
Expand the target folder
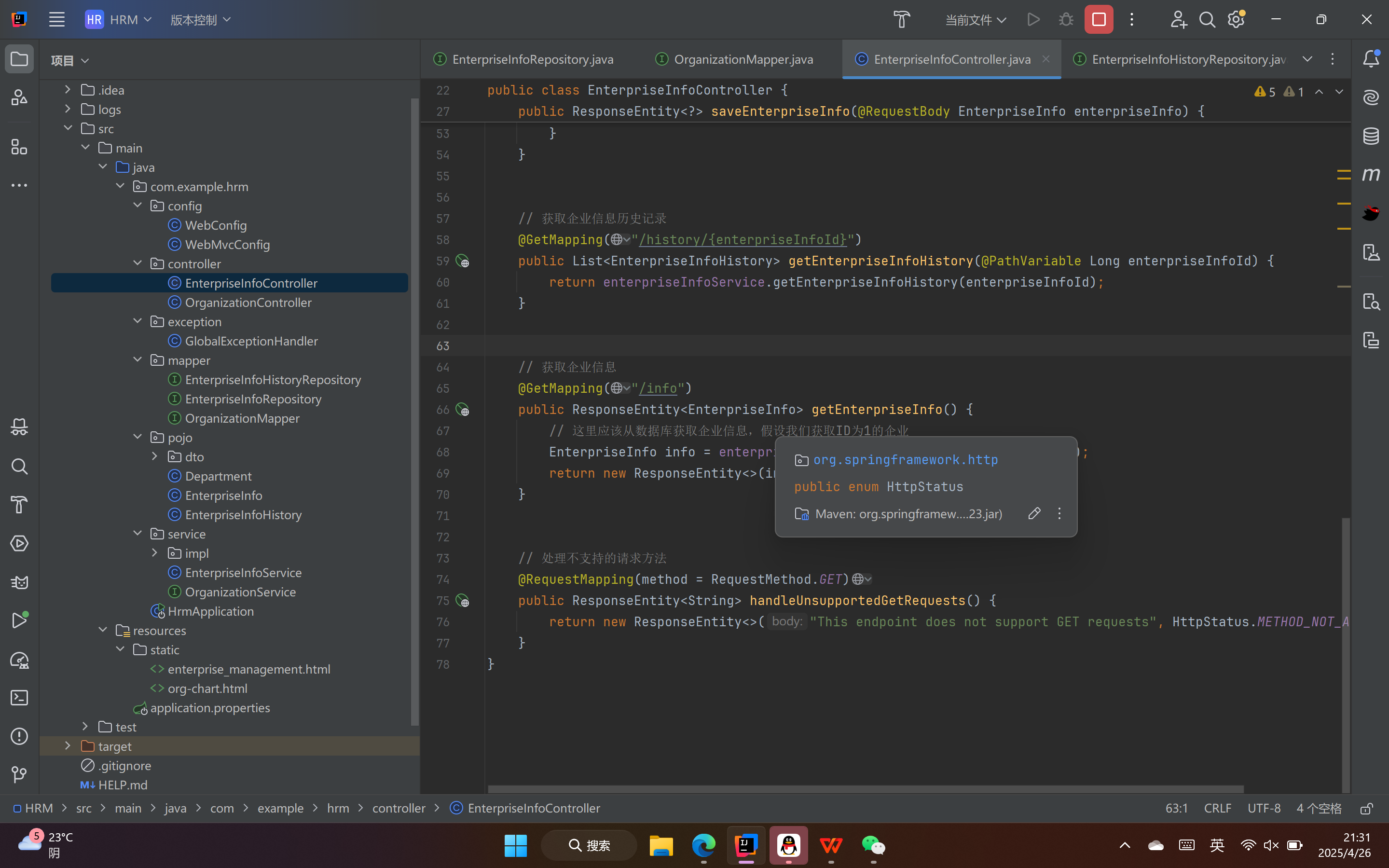pos(68,746)
